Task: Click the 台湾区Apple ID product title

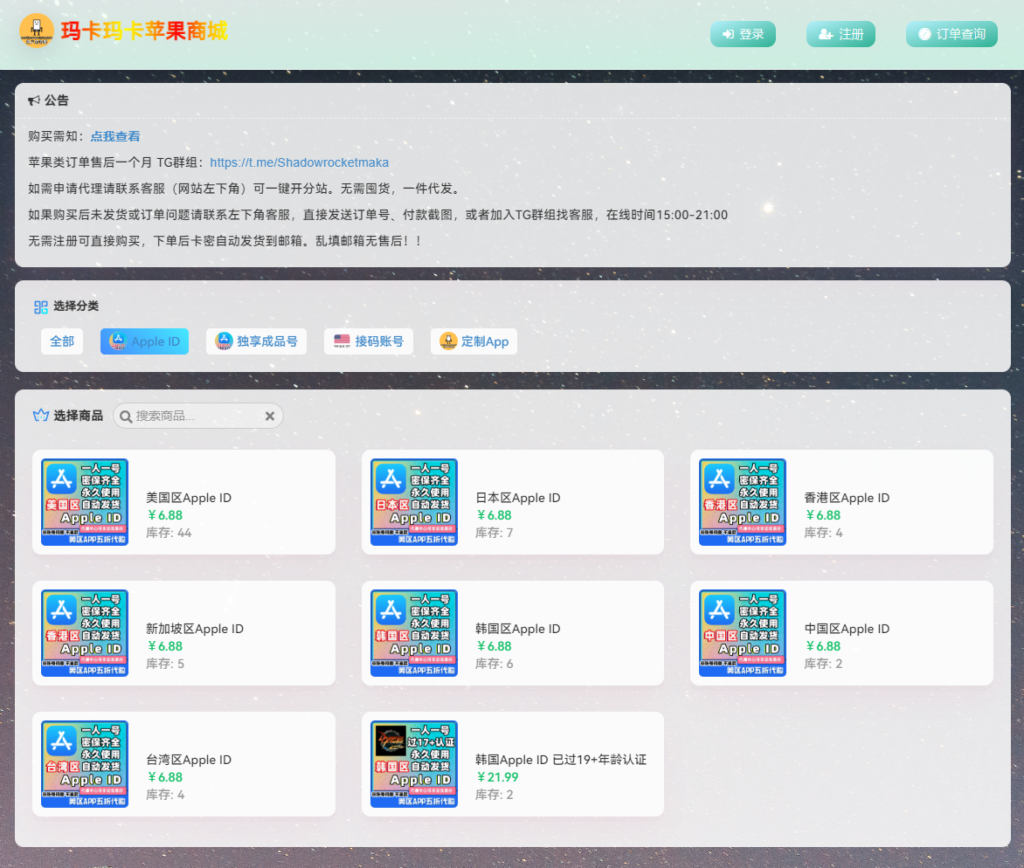Action: coord(189,760)
